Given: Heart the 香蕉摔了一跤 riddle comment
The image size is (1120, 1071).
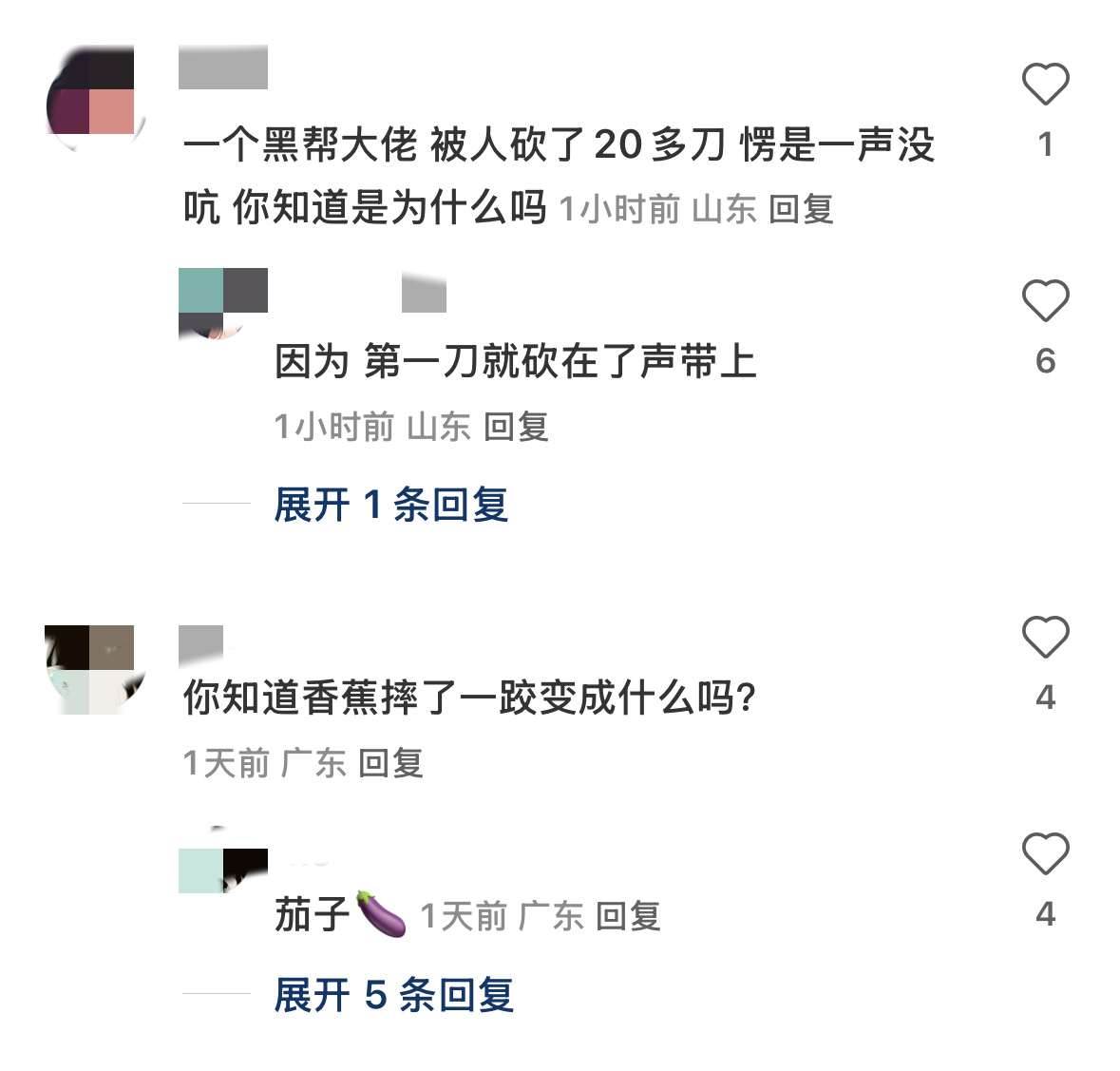Looking at the screenshot, I should [1045, 637].
